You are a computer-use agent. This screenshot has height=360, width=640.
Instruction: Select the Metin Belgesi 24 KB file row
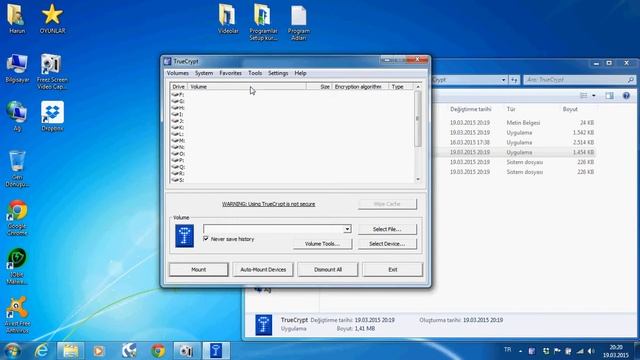click(514, 122)
